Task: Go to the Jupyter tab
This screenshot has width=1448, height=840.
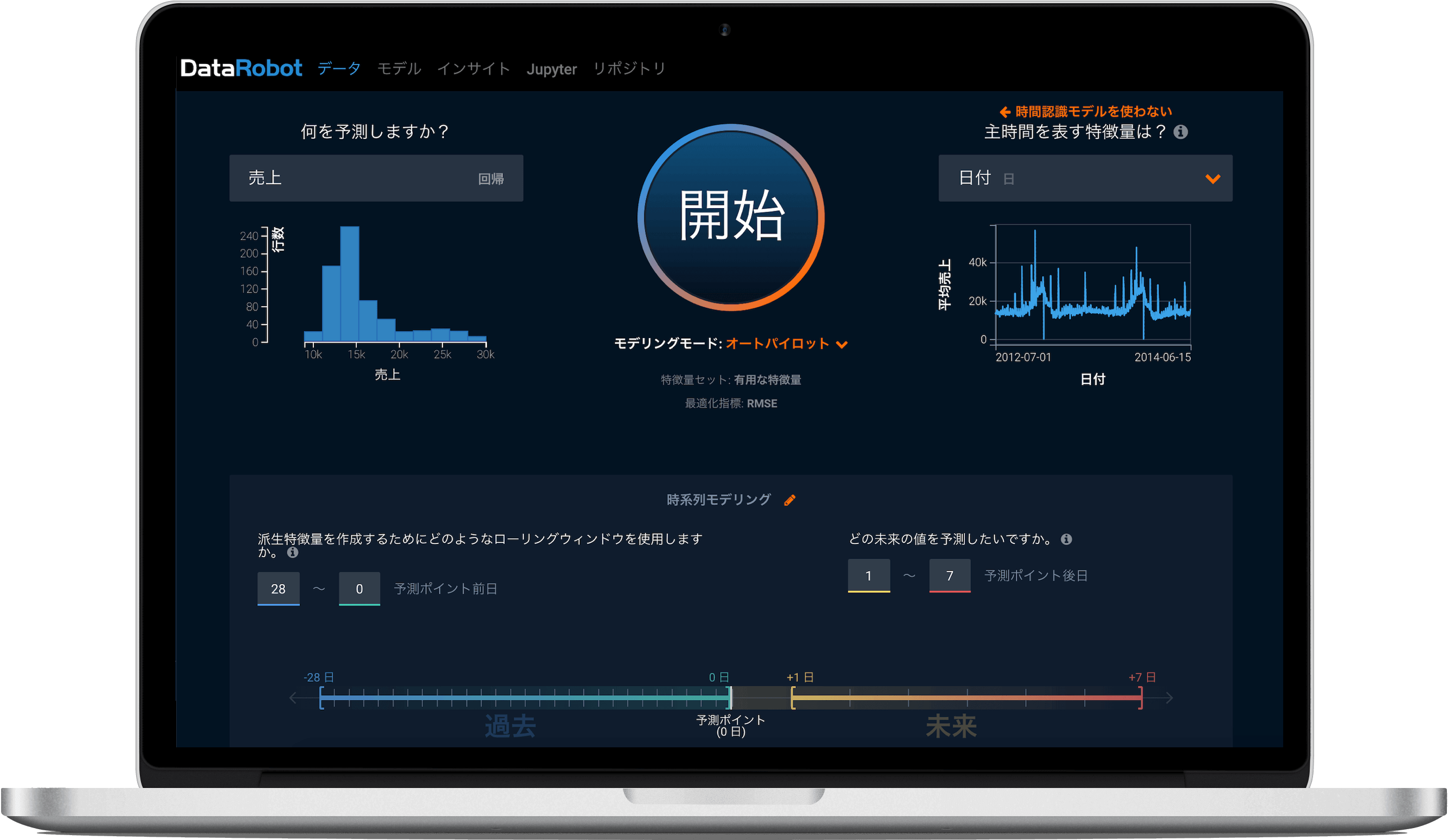Action: tap(551, 69)
